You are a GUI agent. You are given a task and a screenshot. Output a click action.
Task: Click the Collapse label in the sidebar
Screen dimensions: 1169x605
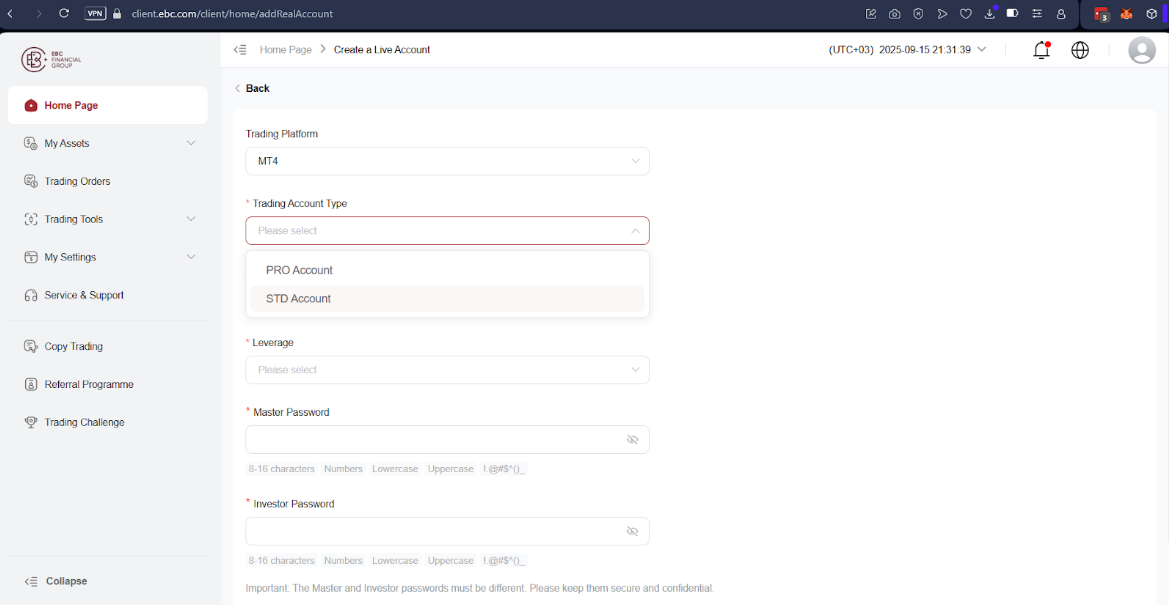[x=66, y=581]
